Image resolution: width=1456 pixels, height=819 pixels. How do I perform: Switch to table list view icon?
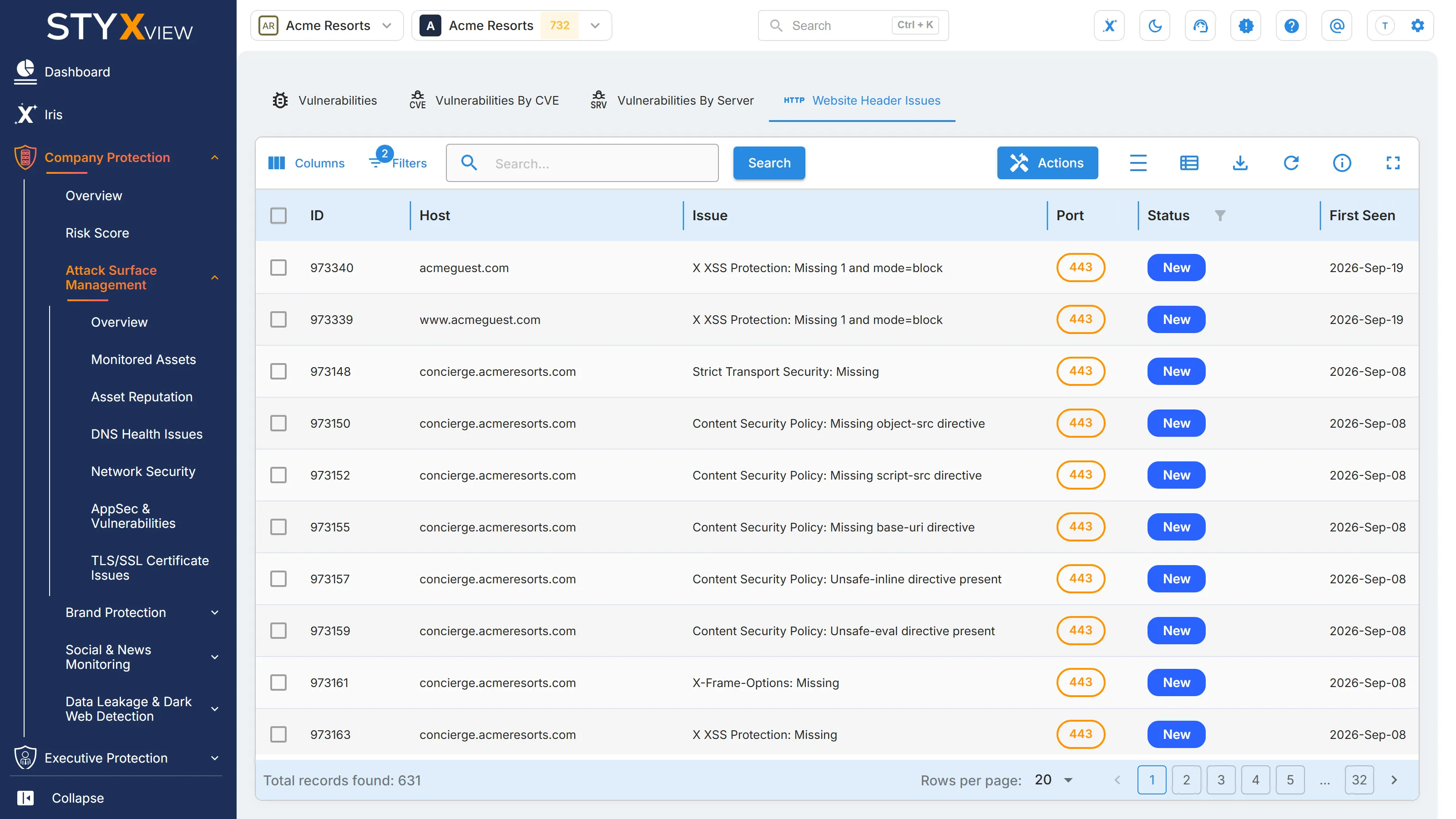pos(1189,163)
